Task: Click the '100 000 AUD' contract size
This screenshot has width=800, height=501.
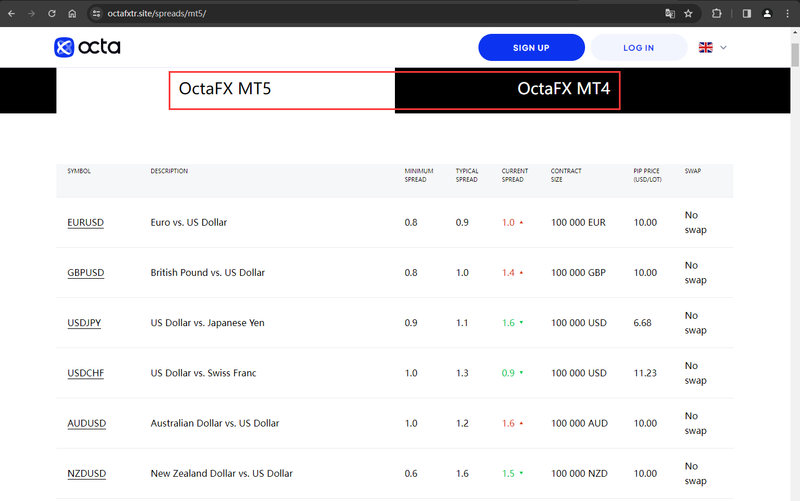Action: click(x=580, y=423)
